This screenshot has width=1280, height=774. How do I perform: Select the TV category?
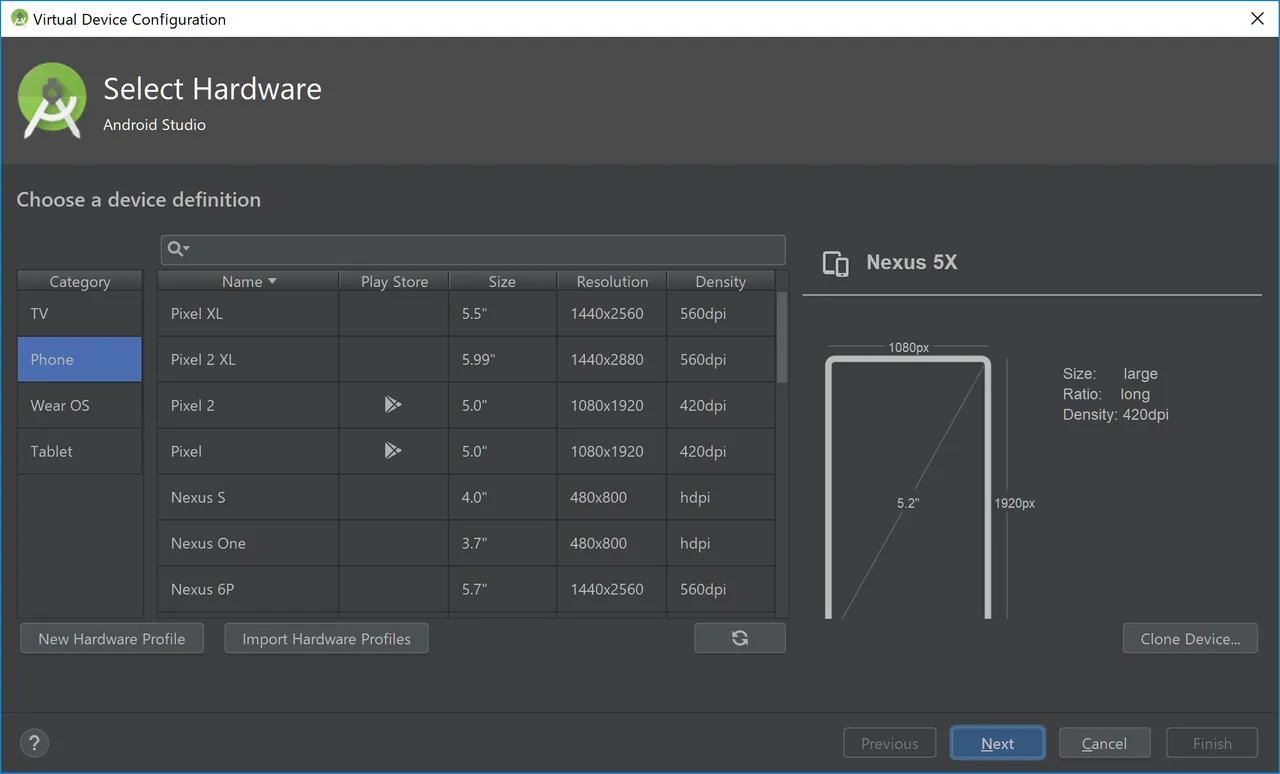tap(80, 314)
